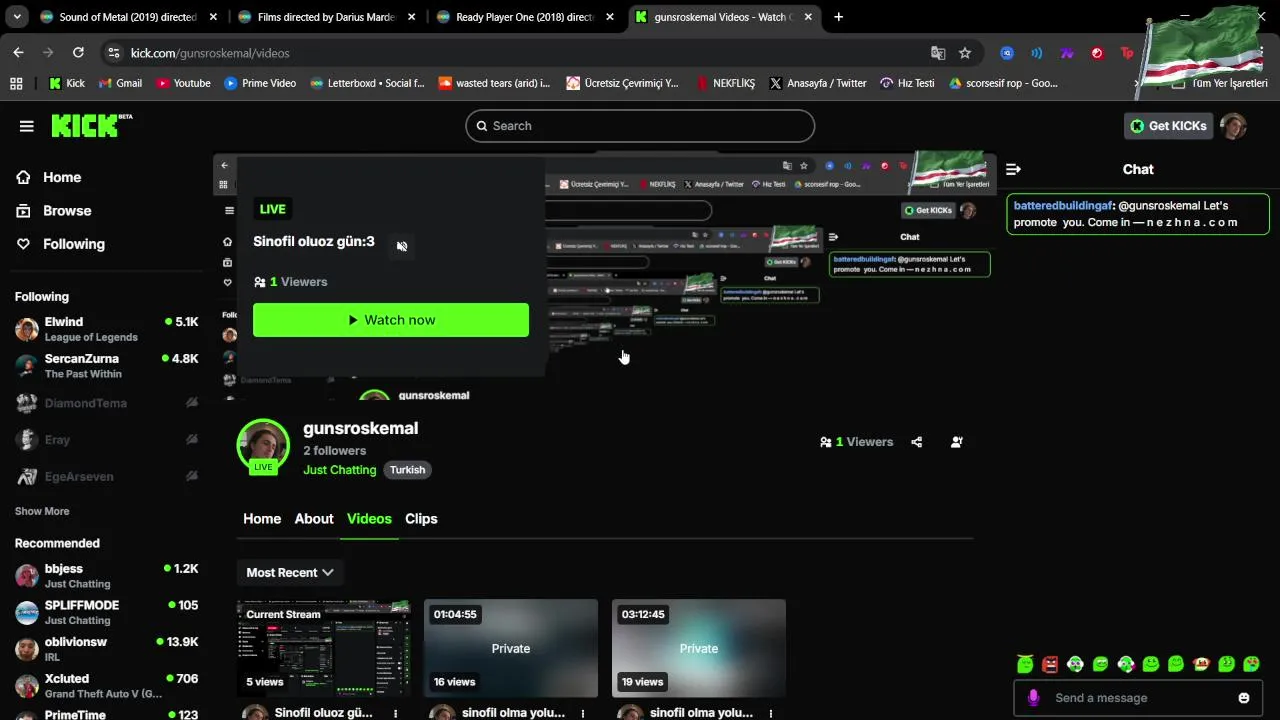Open the Just Chatting category link
This screenshot has width=1280, height=720.
tap(340, 470)
